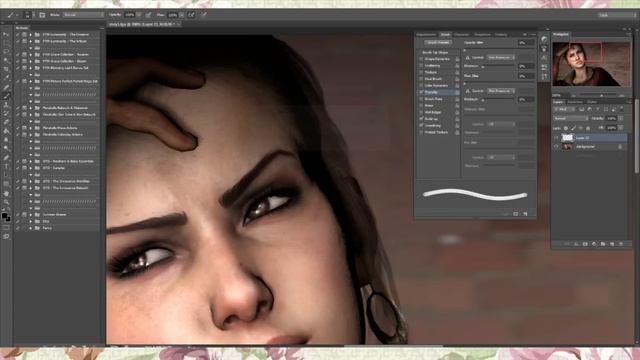Viewport: 640px width, 360px height.
Task: Enable Noise checkbox
Action: point(421,106)
